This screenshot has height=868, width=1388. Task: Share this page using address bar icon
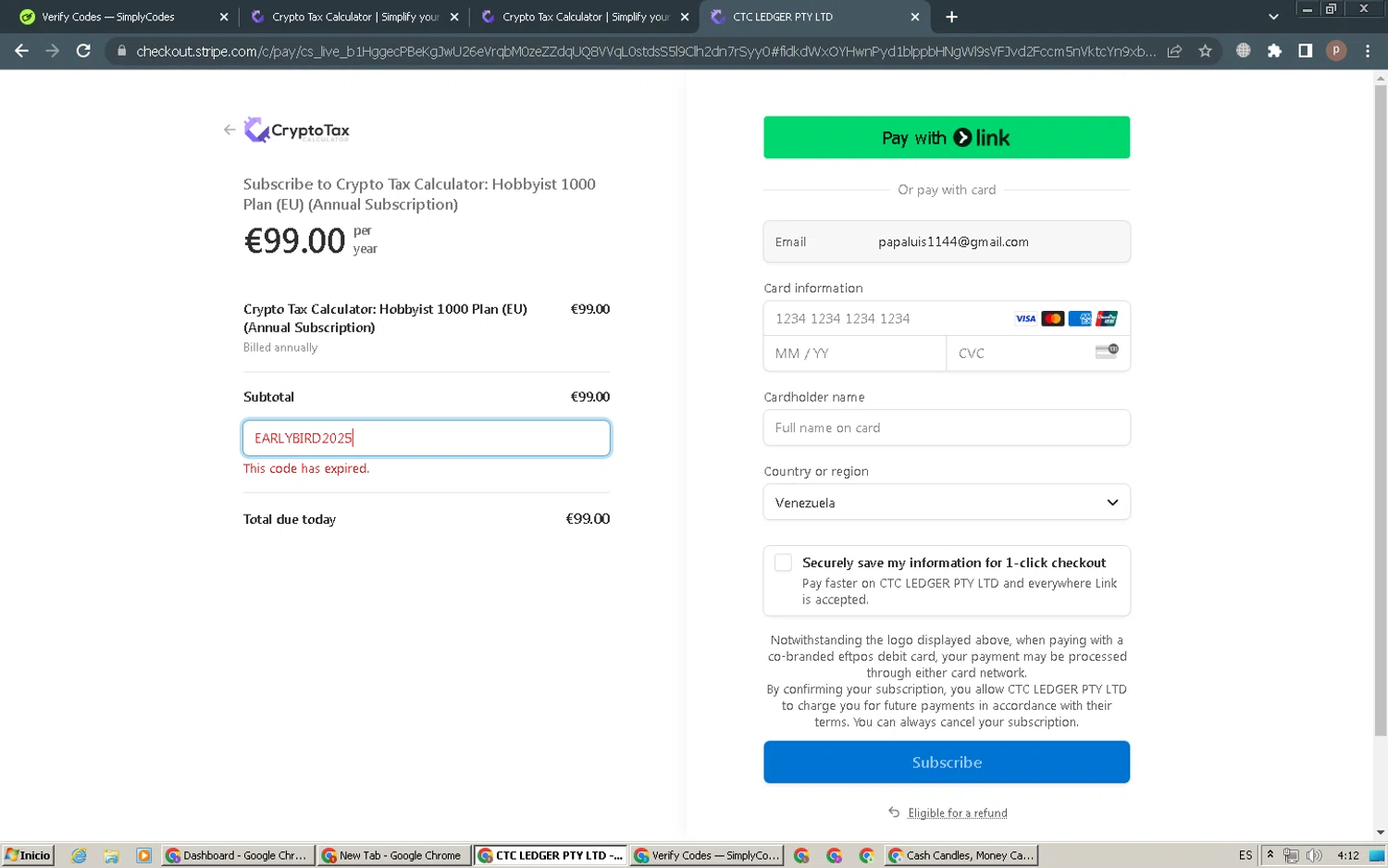[1174, 51]
